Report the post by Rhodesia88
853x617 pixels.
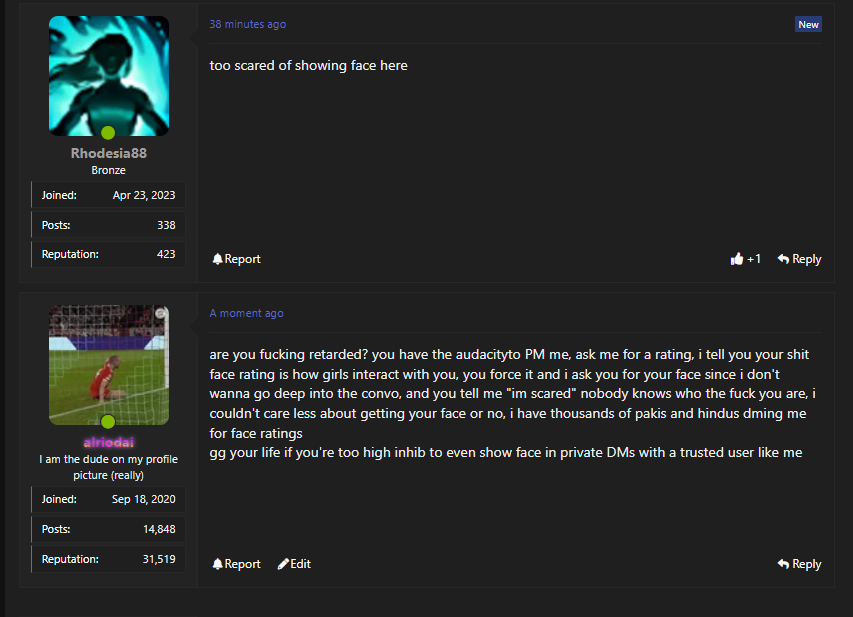(x=237, y=259)
